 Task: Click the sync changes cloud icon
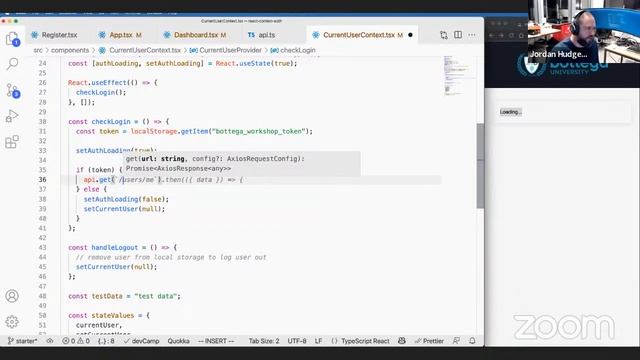[x=50, y=341]
